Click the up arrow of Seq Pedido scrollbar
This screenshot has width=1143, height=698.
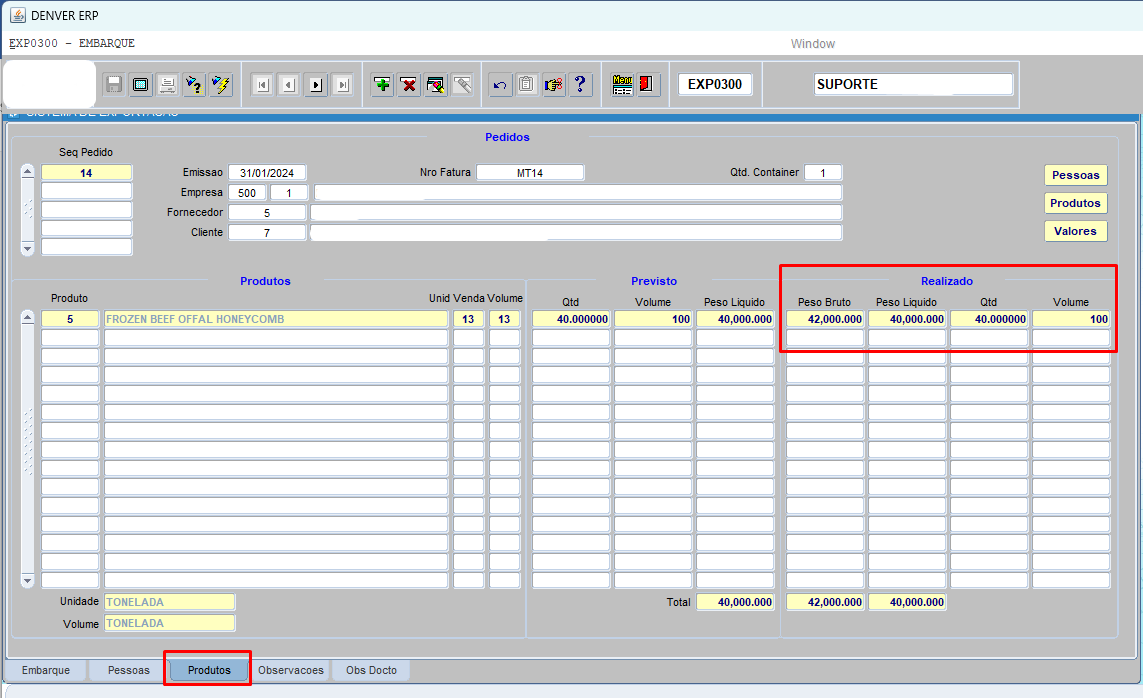(x=28, y=172)
